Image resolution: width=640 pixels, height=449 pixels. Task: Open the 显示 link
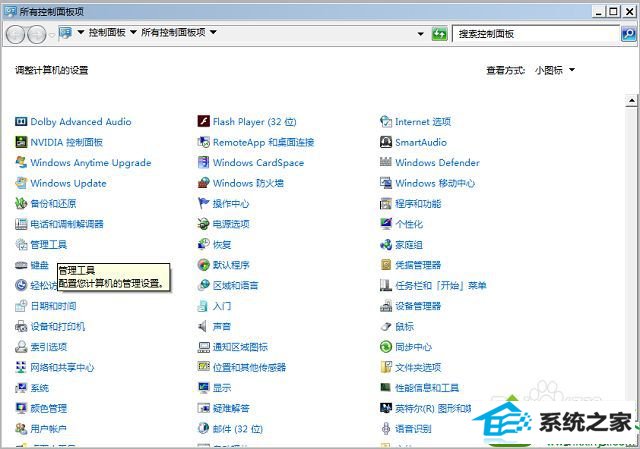(x=222, y=388)
